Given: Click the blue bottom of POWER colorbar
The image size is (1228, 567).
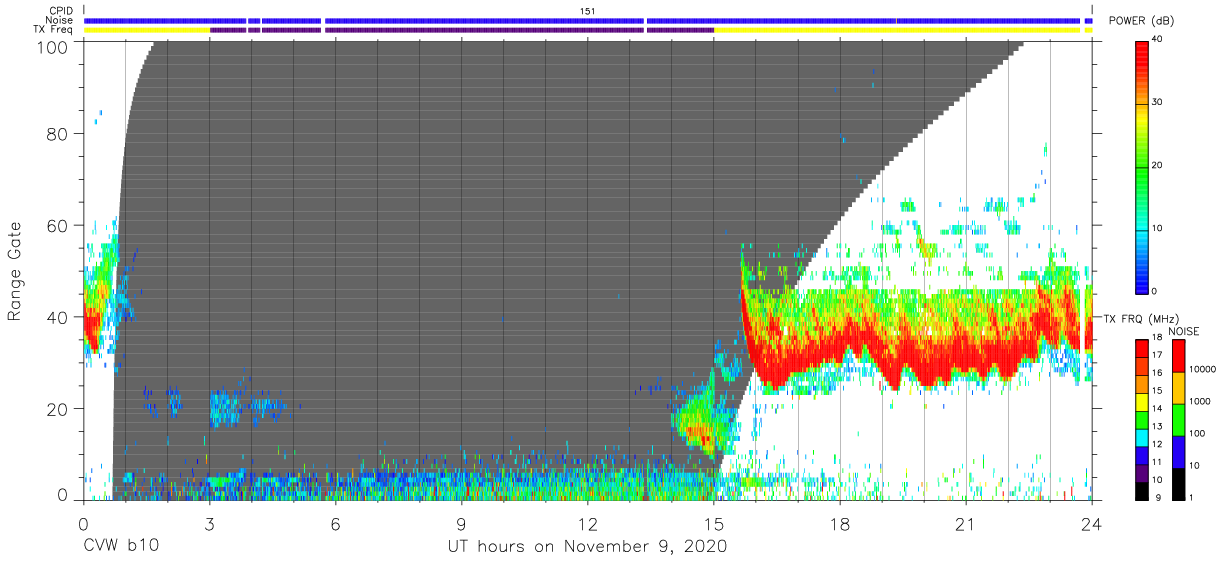Looking at the screenshot, I should click(x=1142, y=285).
